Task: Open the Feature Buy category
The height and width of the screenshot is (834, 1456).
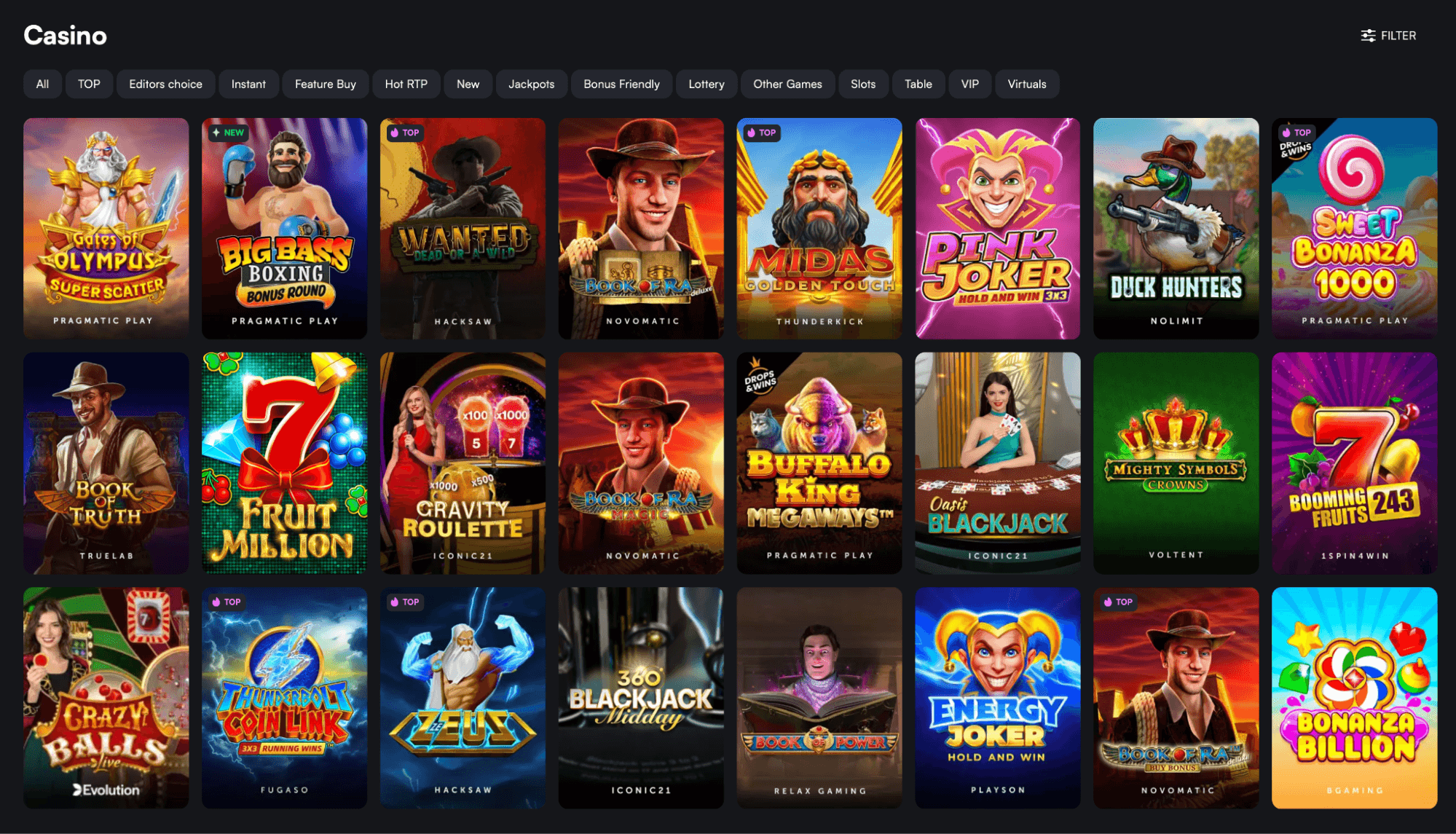Action: 325,84
